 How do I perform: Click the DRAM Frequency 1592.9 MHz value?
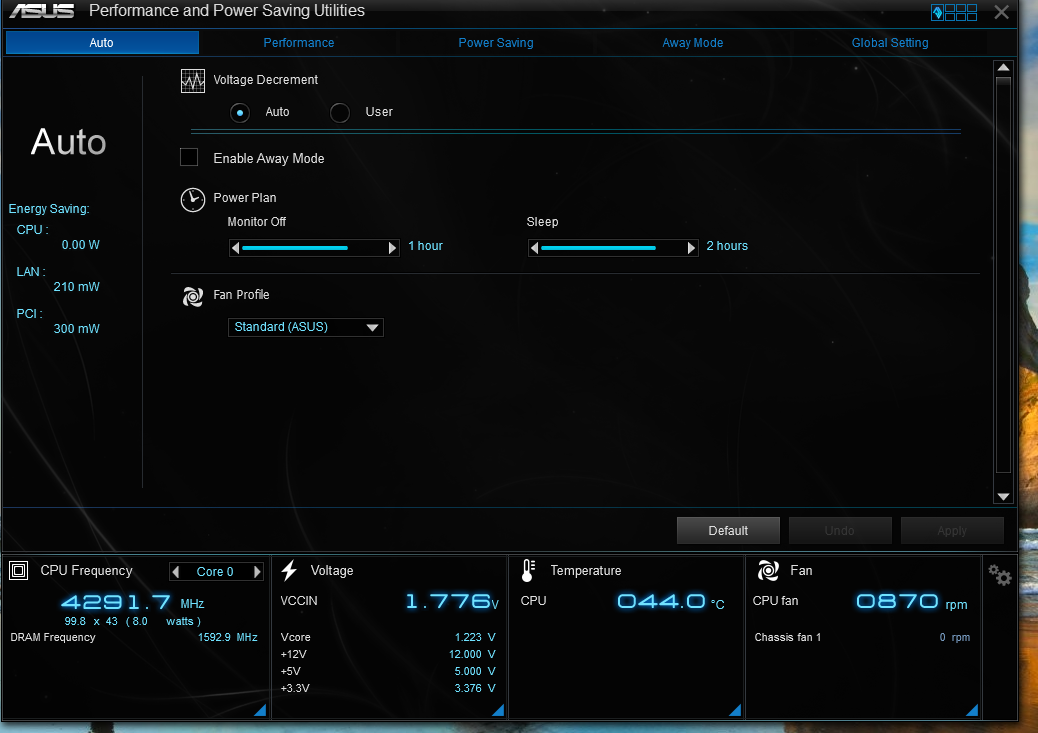click(x=228, y=637)
